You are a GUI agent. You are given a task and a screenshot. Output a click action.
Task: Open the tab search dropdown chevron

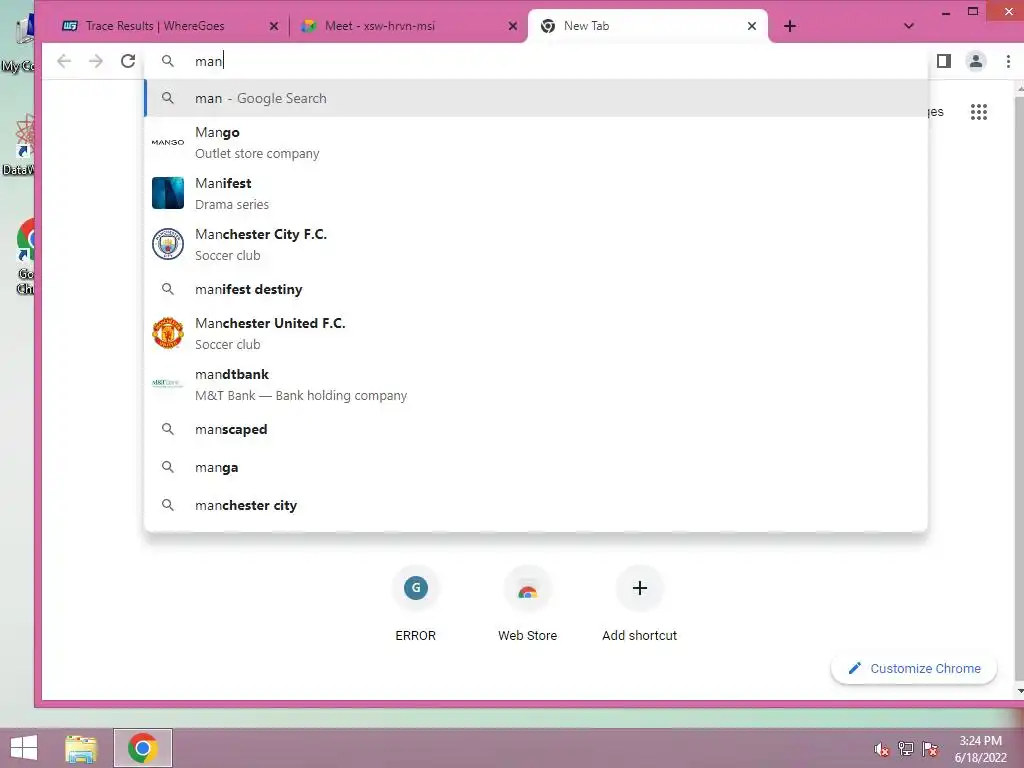908,26
